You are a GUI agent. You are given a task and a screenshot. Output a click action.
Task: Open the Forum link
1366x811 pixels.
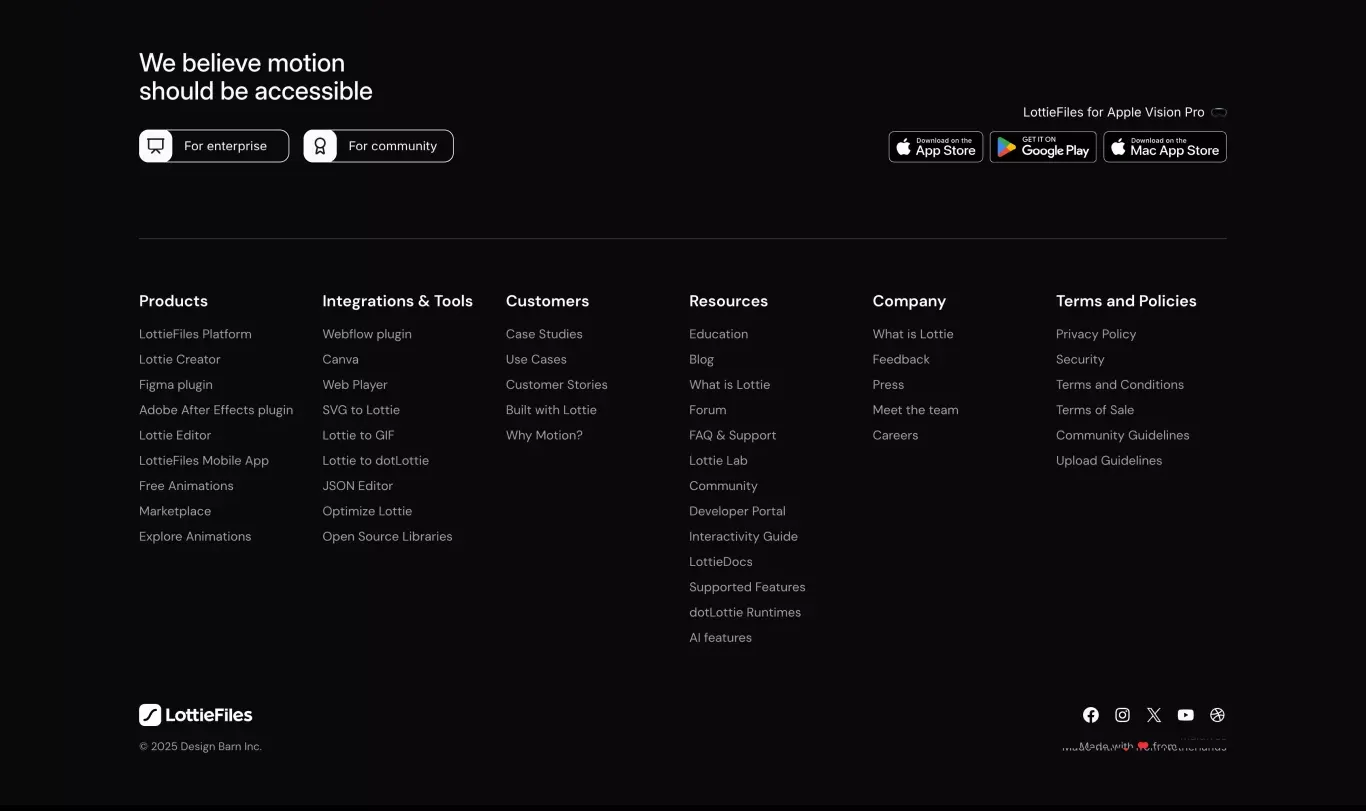point(707,410)
